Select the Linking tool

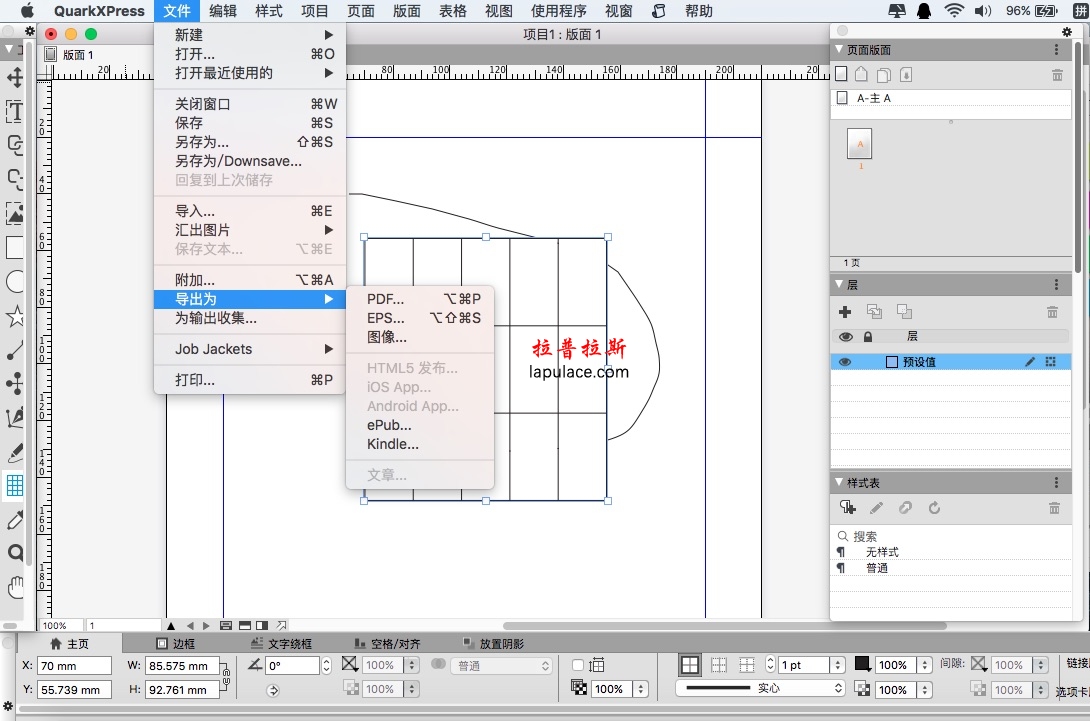pos(15,145)
